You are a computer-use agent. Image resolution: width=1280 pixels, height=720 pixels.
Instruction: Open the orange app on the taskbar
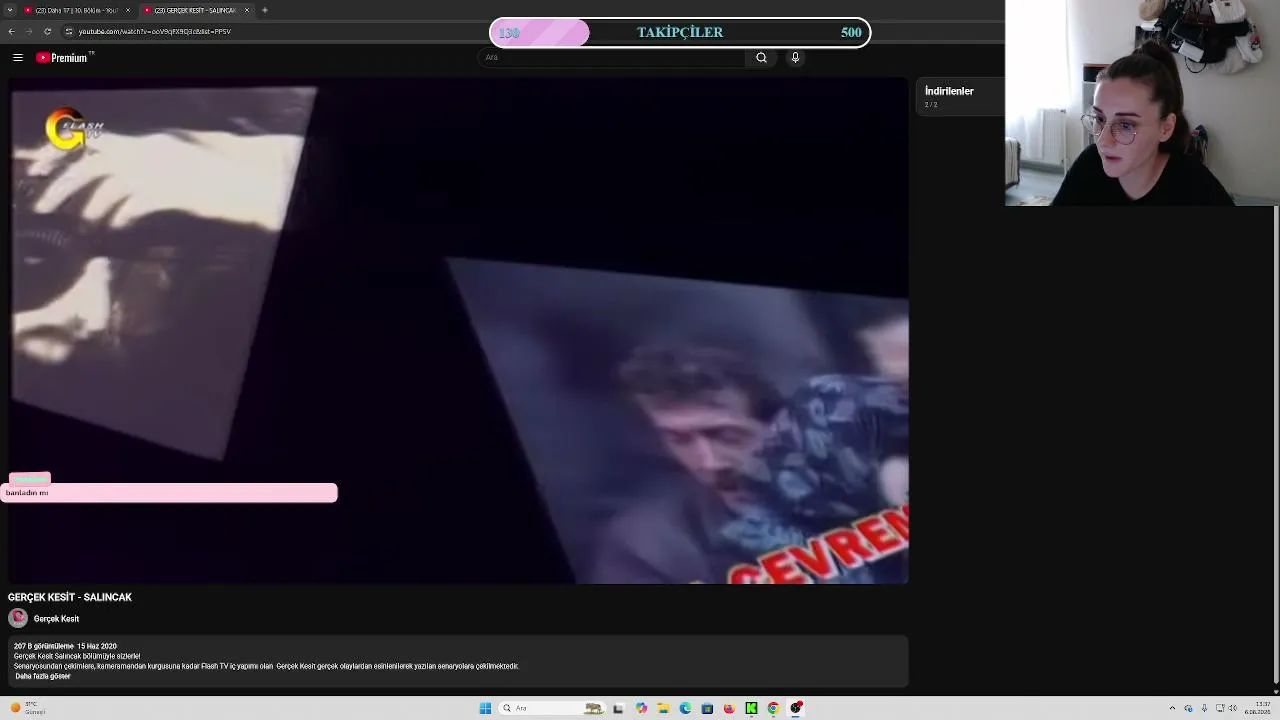729,708
